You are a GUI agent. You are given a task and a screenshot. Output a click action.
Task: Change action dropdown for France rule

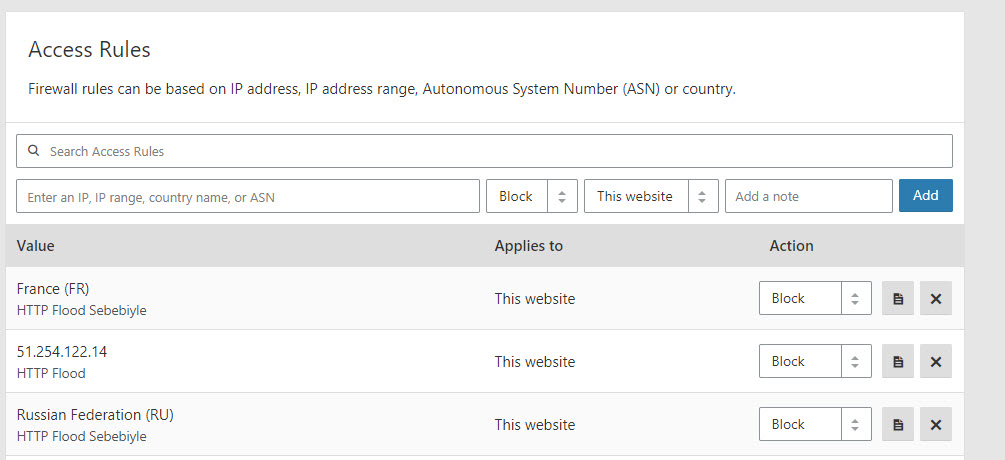[x=814, y=299]
